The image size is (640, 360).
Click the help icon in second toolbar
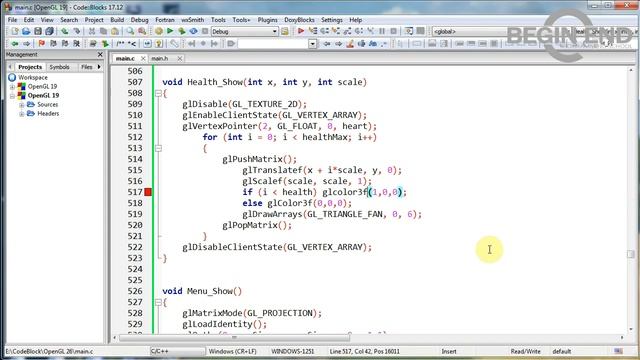[159, 44]
